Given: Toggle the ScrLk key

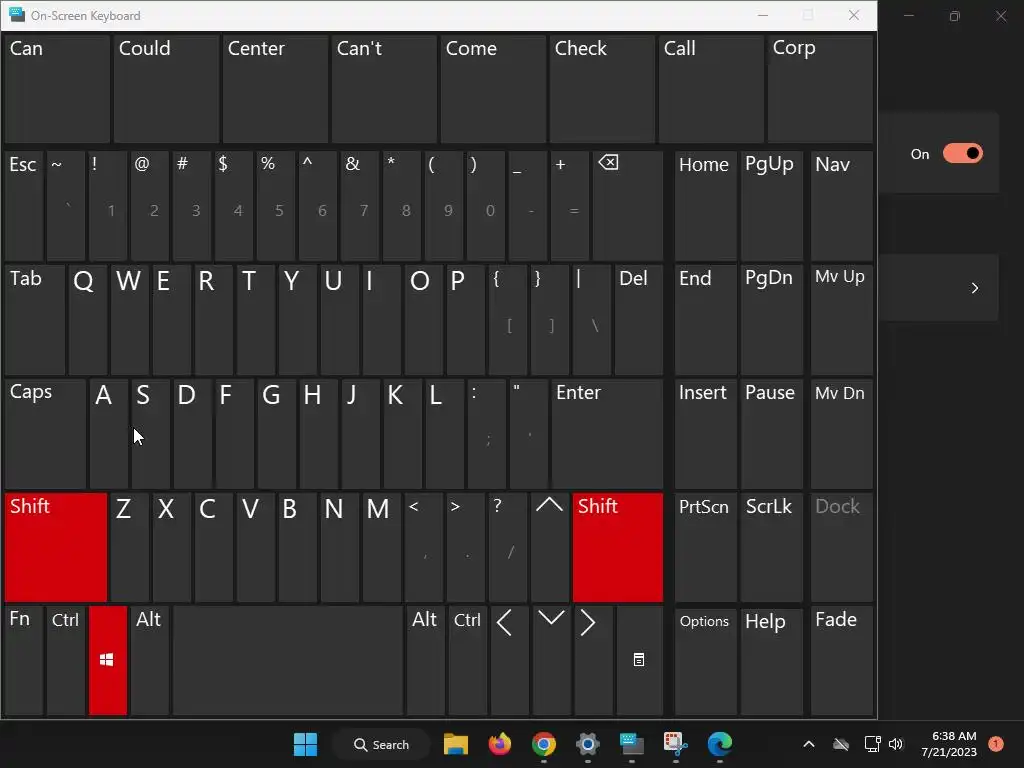Looking at the screenshot, I should pos(772,547).
